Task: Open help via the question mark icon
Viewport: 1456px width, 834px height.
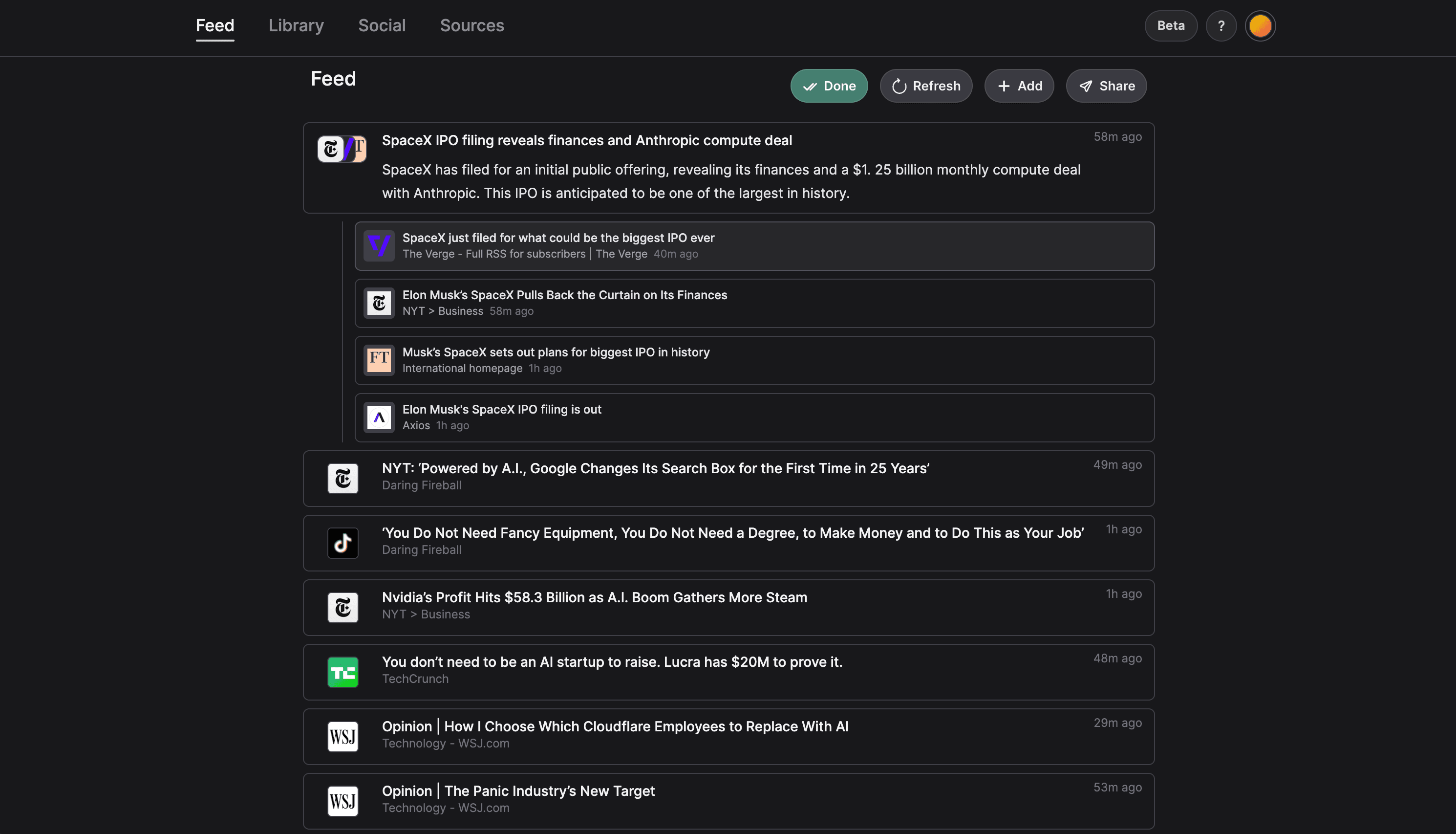Action: pos(1221,26)
